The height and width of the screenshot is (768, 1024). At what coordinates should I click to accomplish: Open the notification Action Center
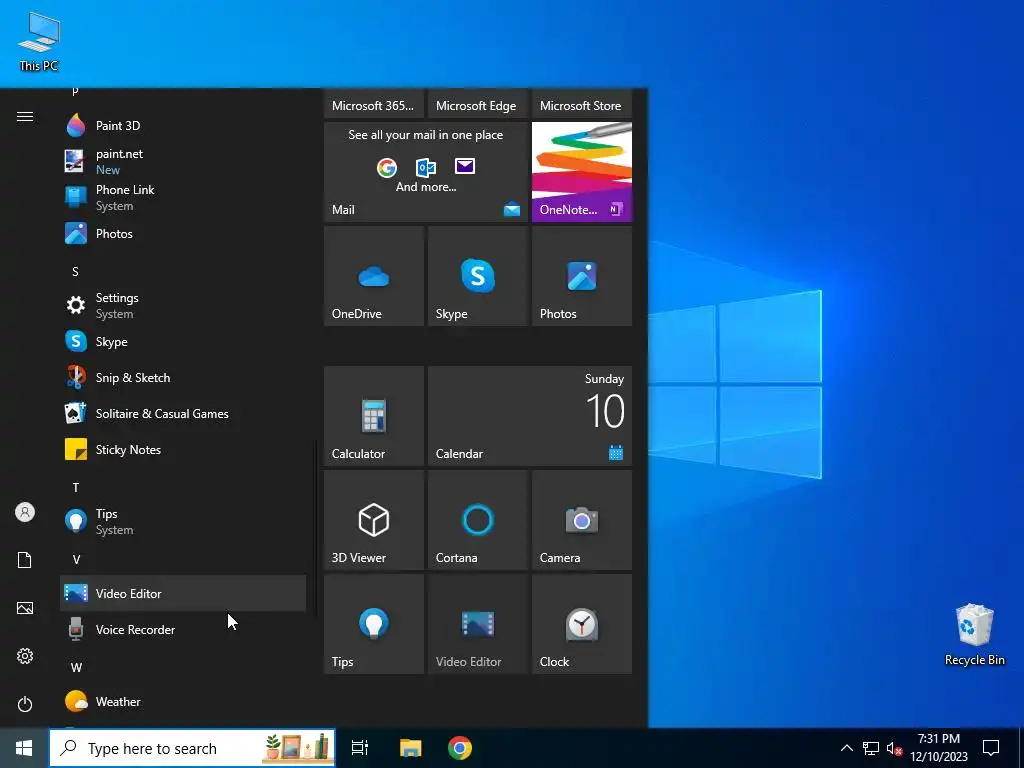pyautogui.click(x=991, y=748)
